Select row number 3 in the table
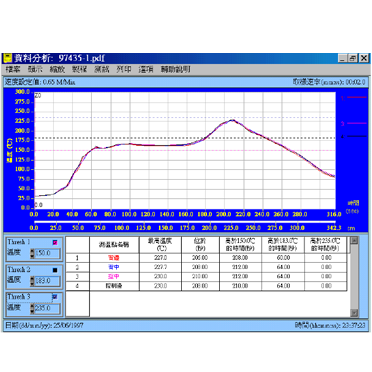372x372 pixels. (x=77, y=277)
